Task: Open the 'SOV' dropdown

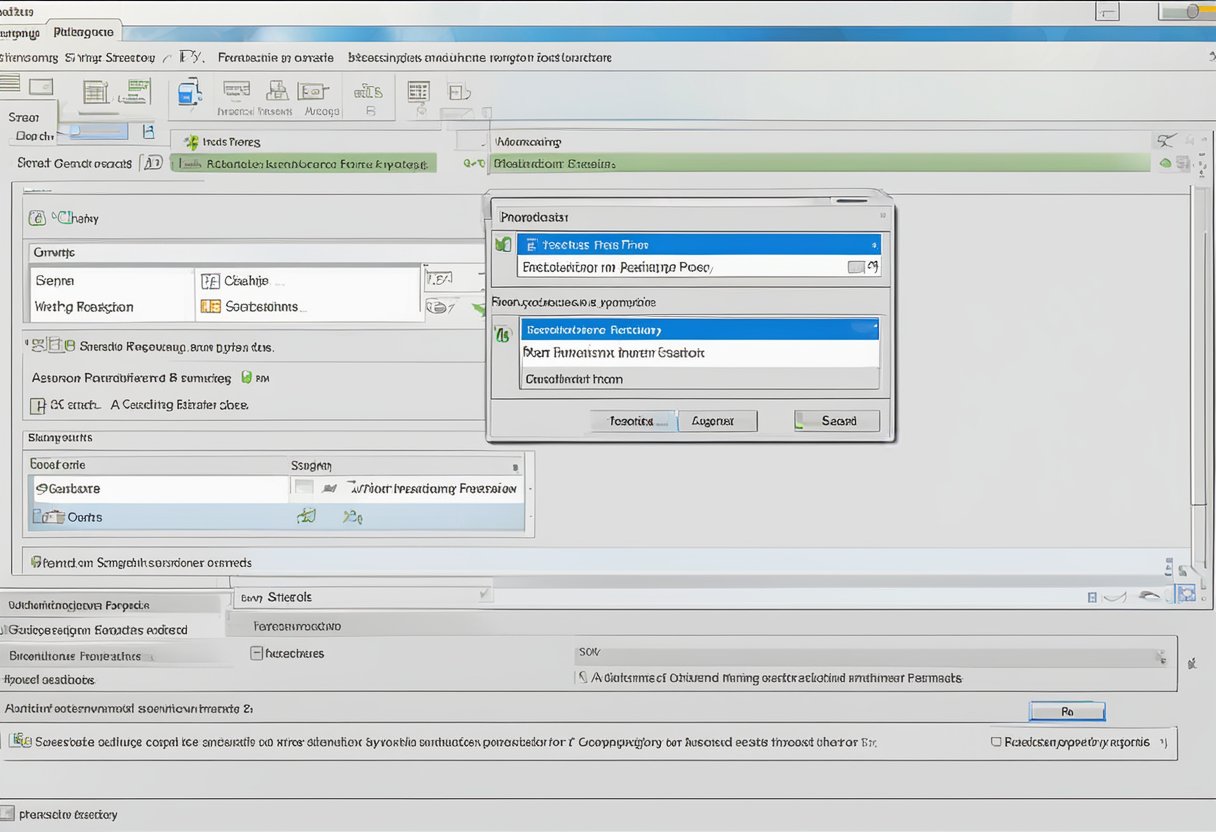Action: [1160, 657]
